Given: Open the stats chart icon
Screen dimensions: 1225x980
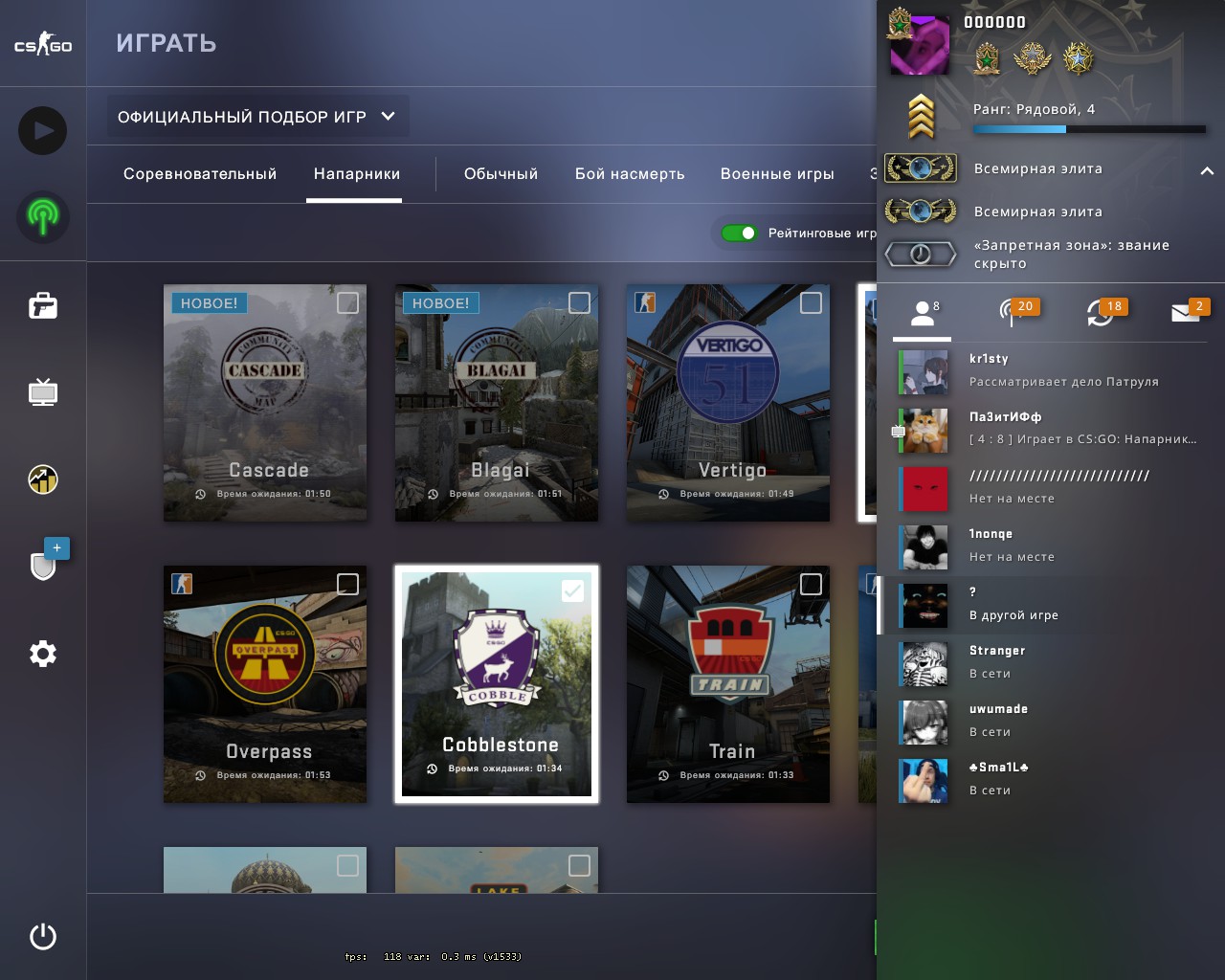Looking at the screenshot, I should 43,479.
